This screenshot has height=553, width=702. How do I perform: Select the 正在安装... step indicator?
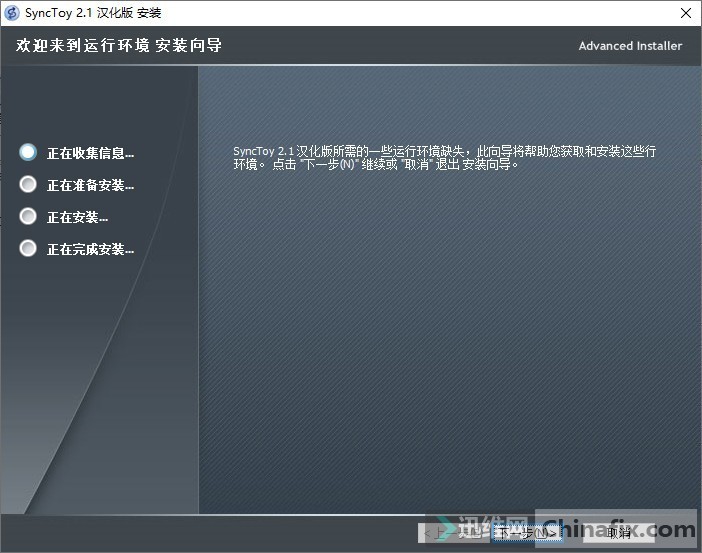pyautogui.click(x=28, y=216)
